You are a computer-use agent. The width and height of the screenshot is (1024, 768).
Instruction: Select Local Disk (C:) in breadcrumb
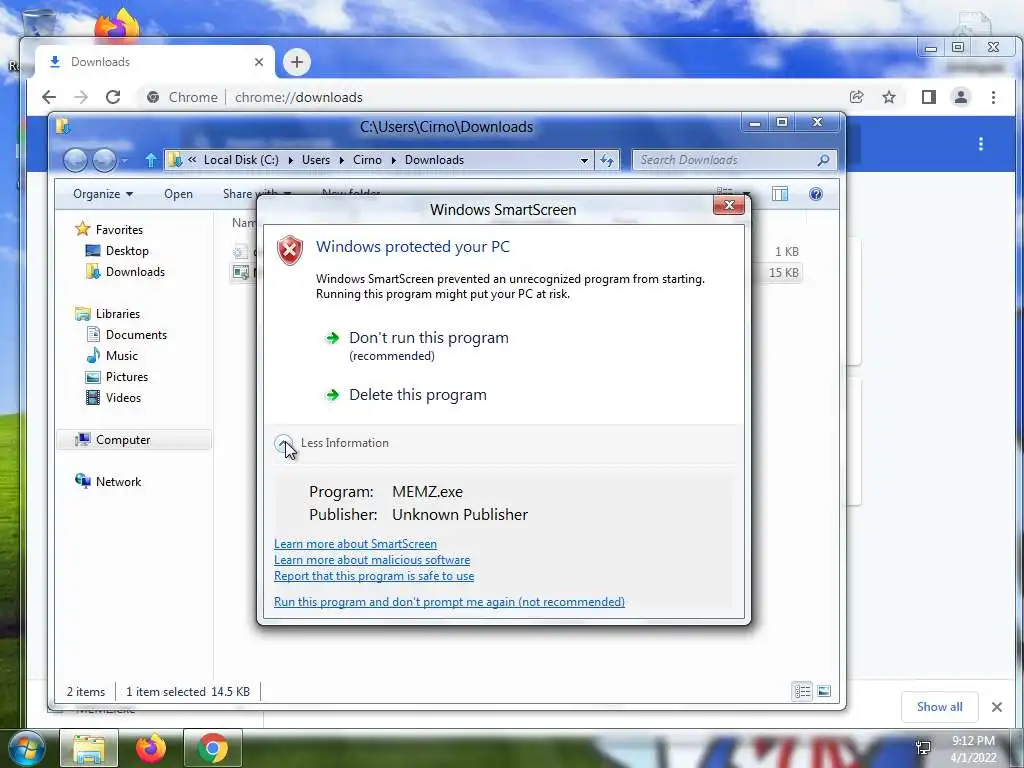[241, 160]
